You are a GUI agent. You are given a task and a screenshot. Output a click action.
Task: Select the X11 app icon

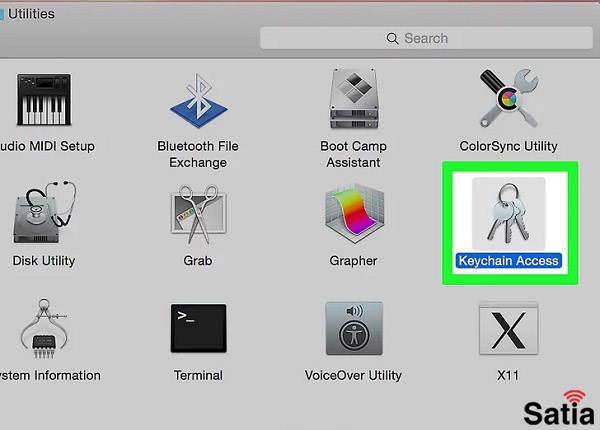point(509,328)
